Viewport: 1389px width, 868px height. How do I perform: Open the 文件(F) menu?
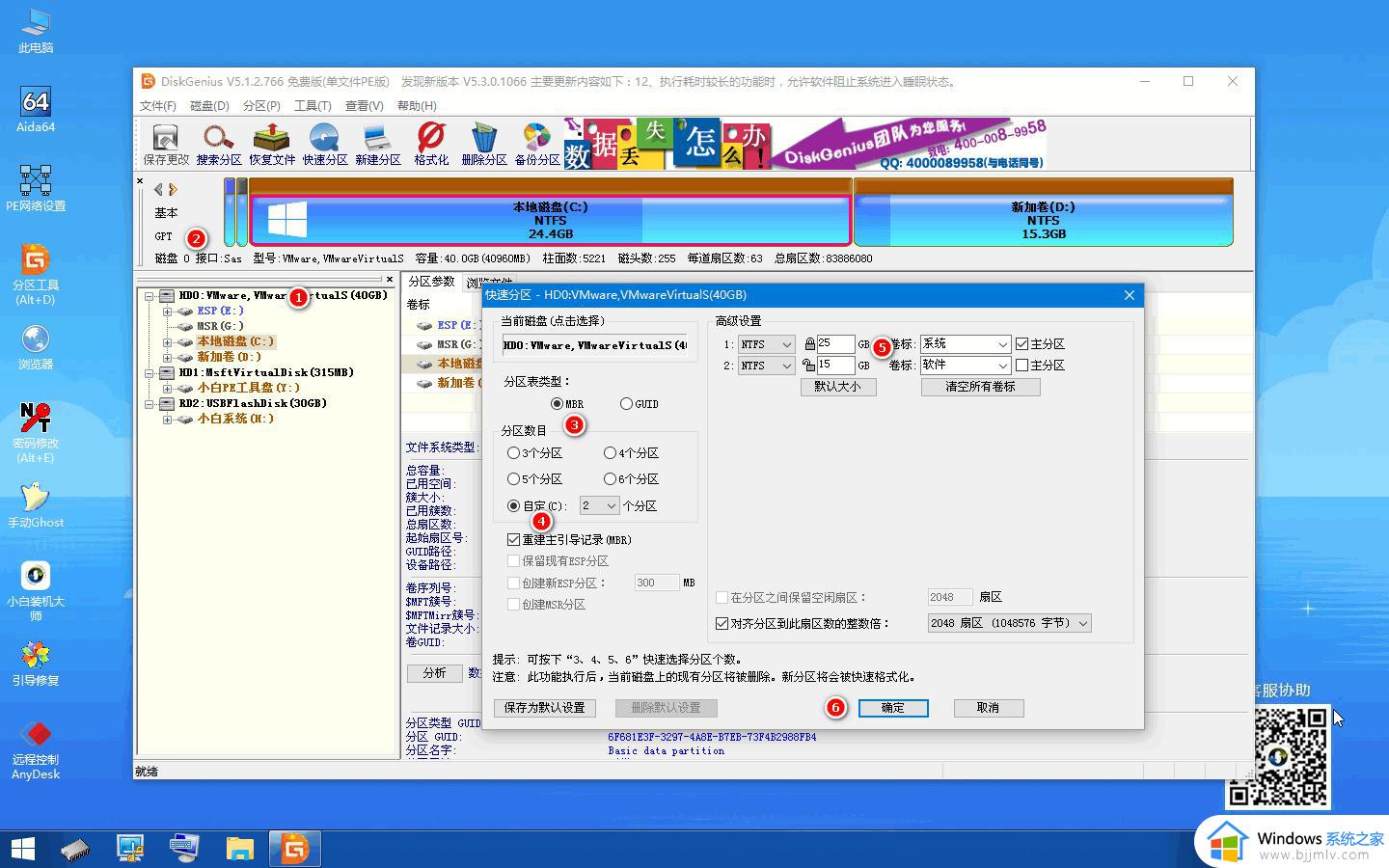[158, 106]
